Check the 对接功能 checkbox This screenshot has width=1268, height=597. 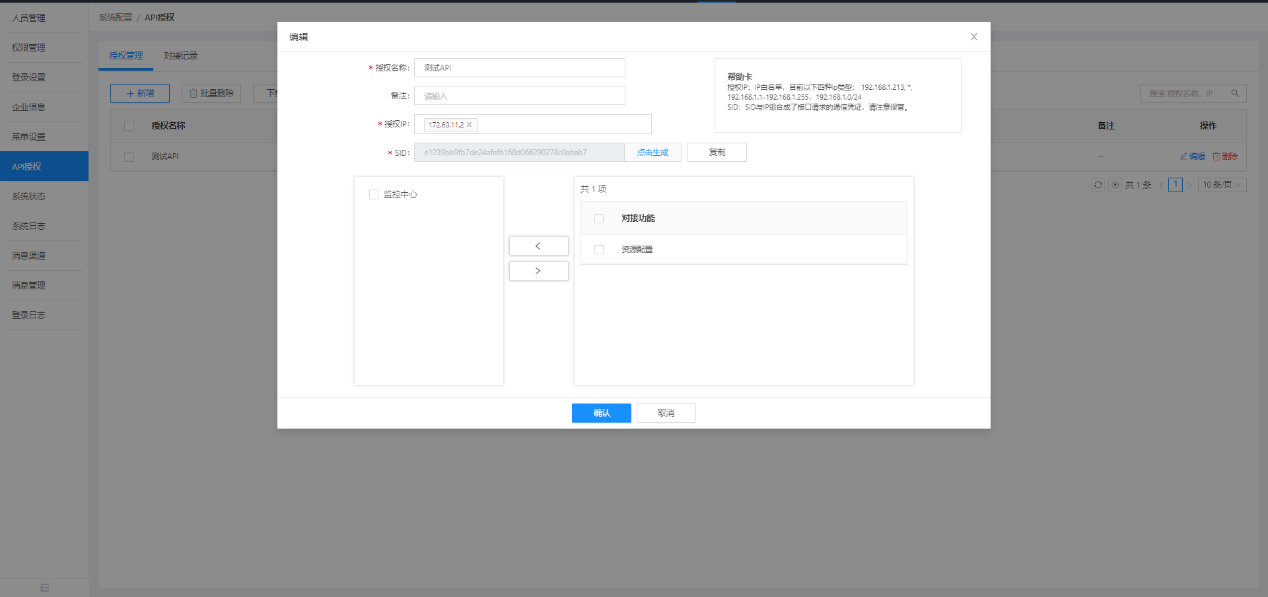(x=598, y=217)
